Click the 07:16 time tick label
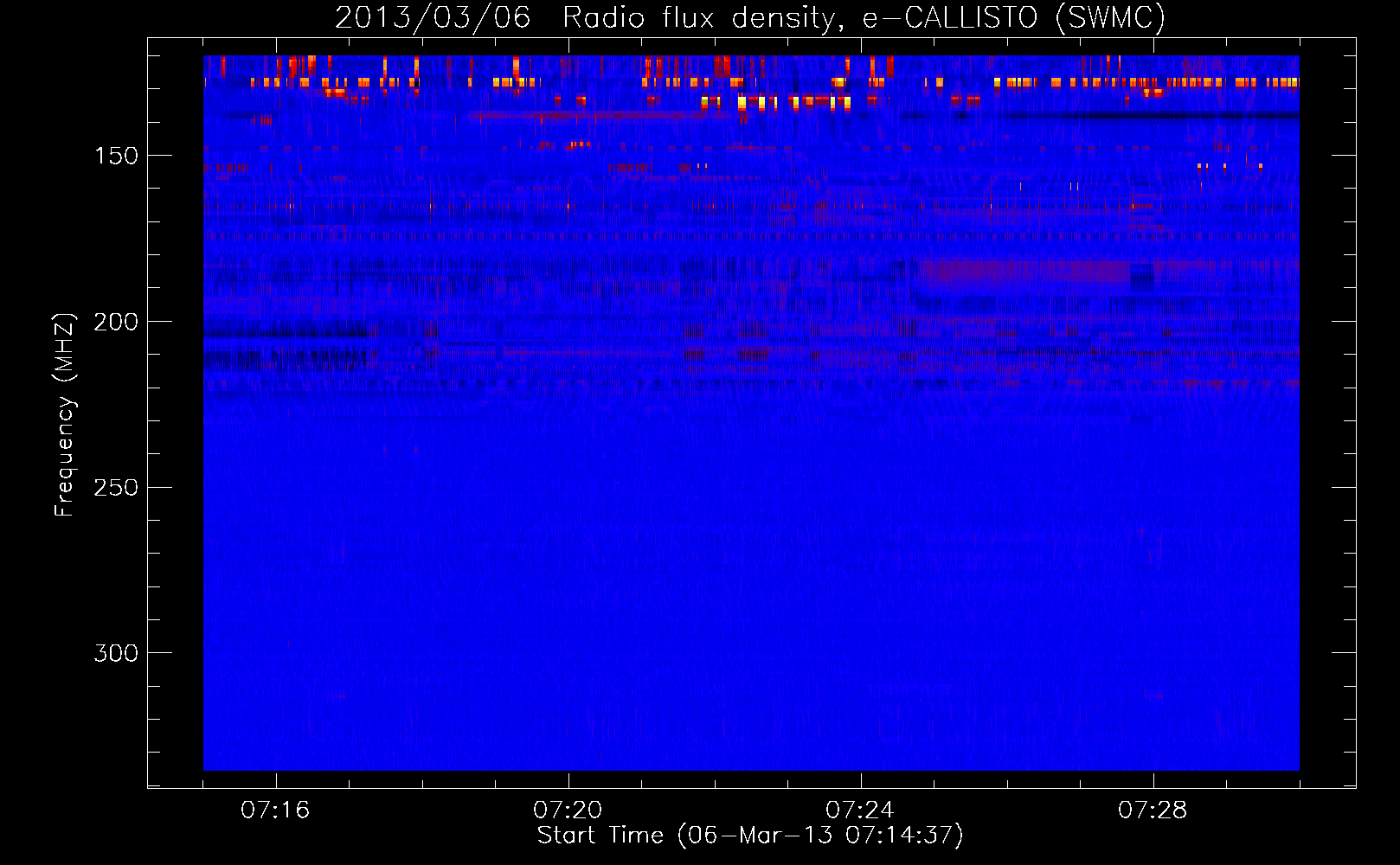Screen dimensions: 1400x865 275,811
